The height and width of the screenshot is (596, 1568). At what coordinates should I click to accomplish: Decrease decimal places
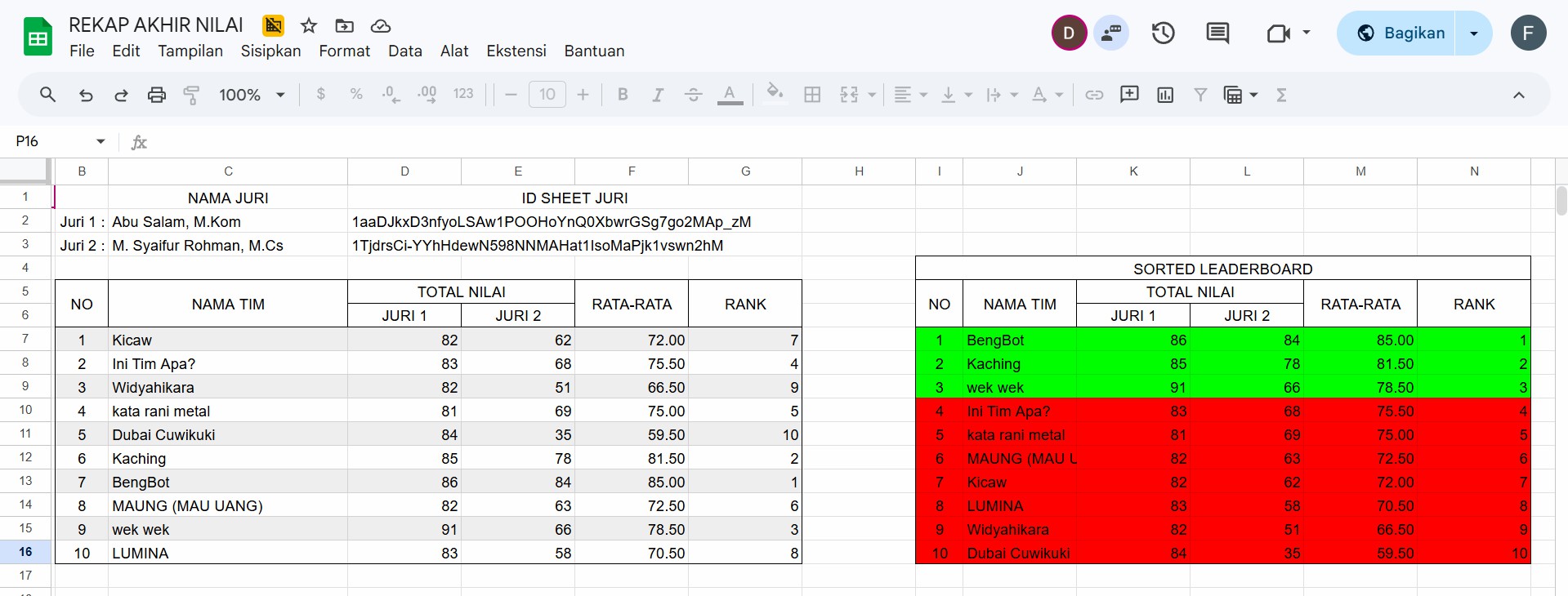[x=391, y=95]
